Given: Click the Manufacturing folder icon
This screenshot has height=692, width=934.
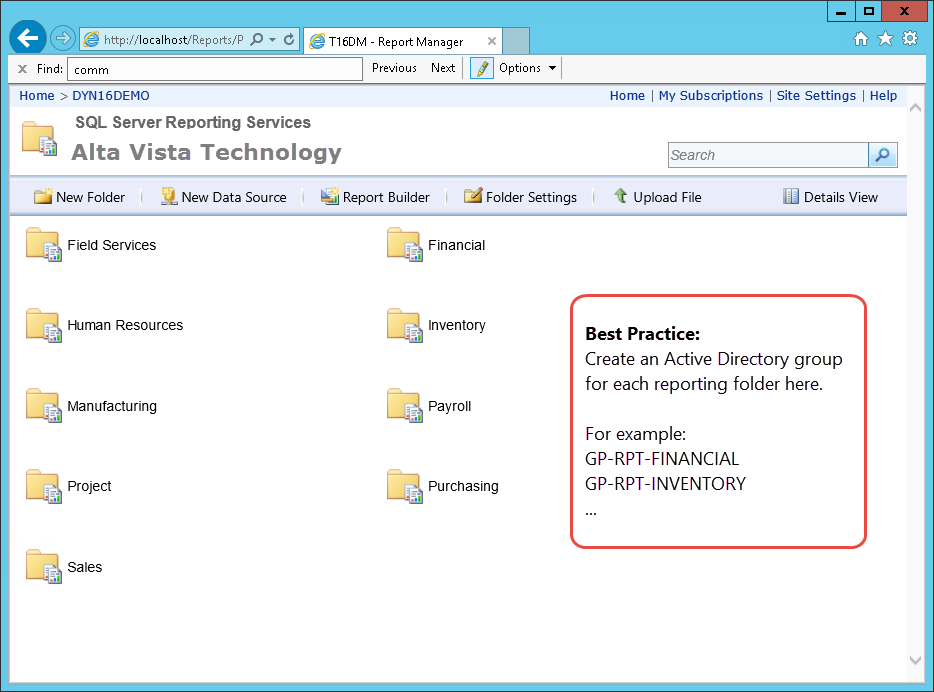Looking at the screenshot, I should [43, 406].
